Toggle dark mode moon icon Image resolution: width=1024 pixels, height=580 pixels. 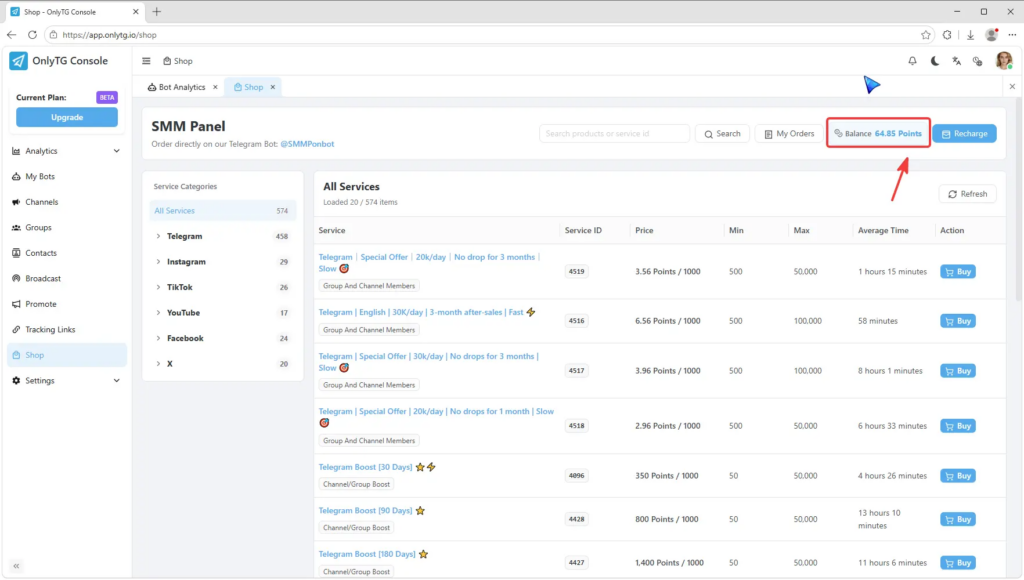coord(935,61)
